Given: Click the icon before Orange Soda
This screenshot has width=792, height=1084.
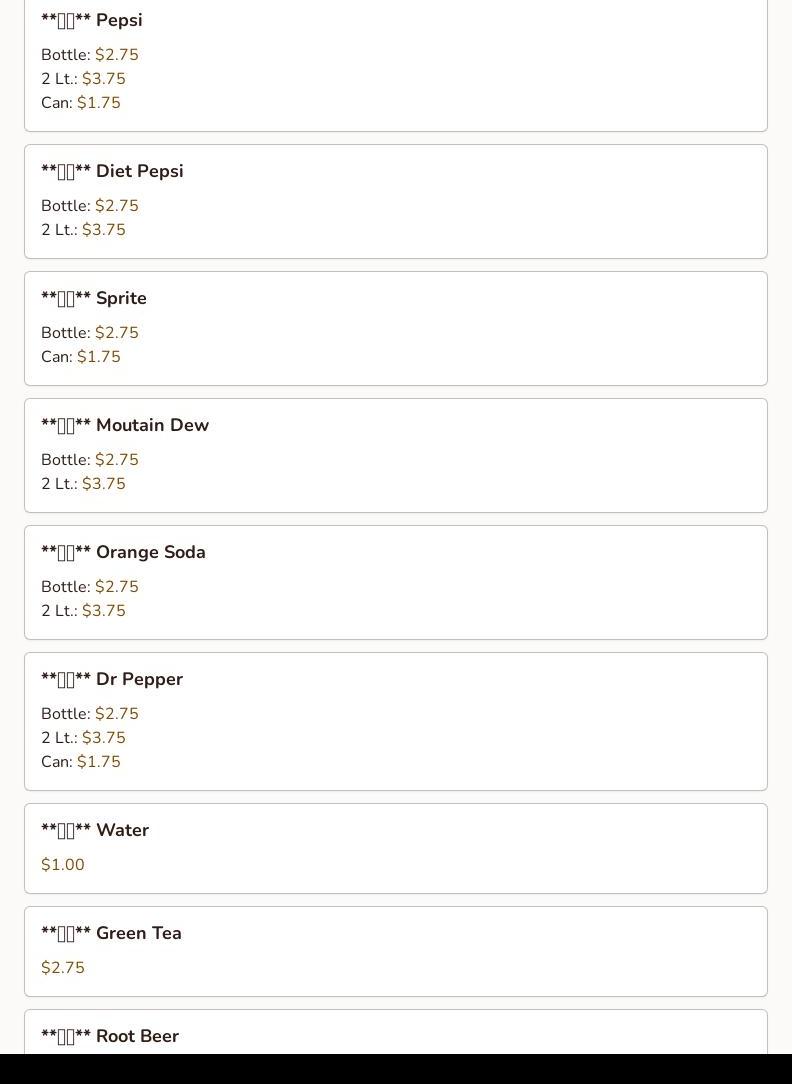Looking at the screenshot, I should (x=66, y=552).
